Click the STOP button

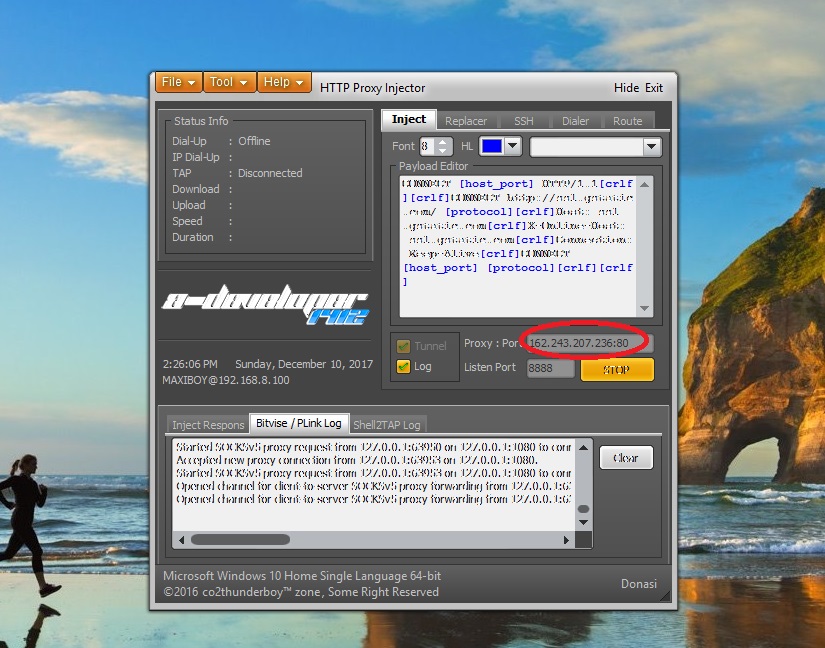click(618, 369)
